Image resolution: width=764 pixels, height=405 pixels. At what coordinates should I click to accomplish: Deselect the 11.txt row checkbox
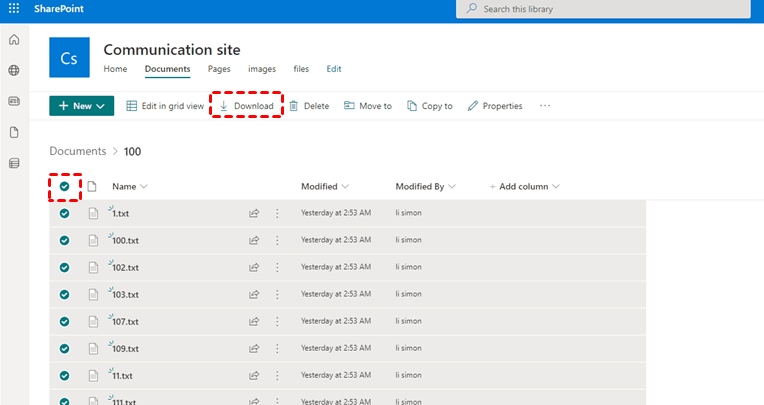pos(64,376)
